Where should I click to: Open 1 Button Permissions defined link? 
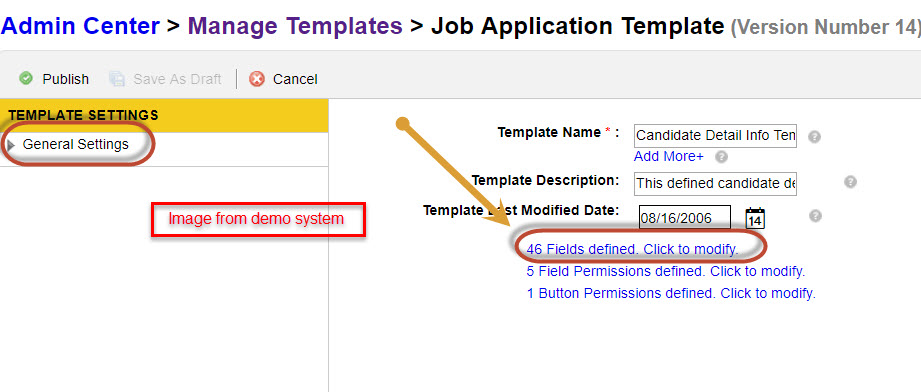671,293
